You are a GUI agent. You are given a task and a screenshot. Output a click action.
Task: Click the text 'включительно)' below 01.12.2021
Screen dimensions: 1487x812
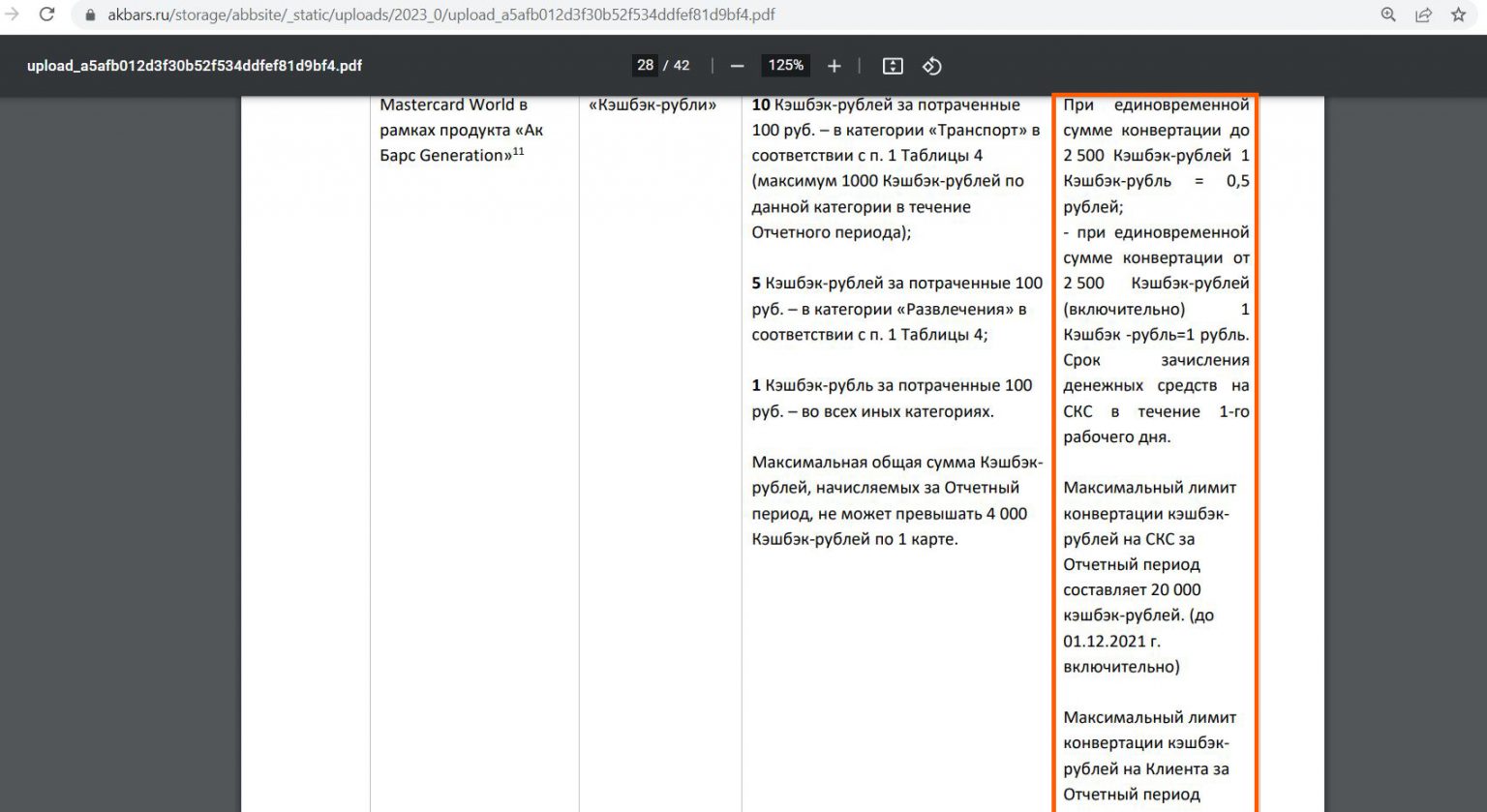(x=1121, y=667)
